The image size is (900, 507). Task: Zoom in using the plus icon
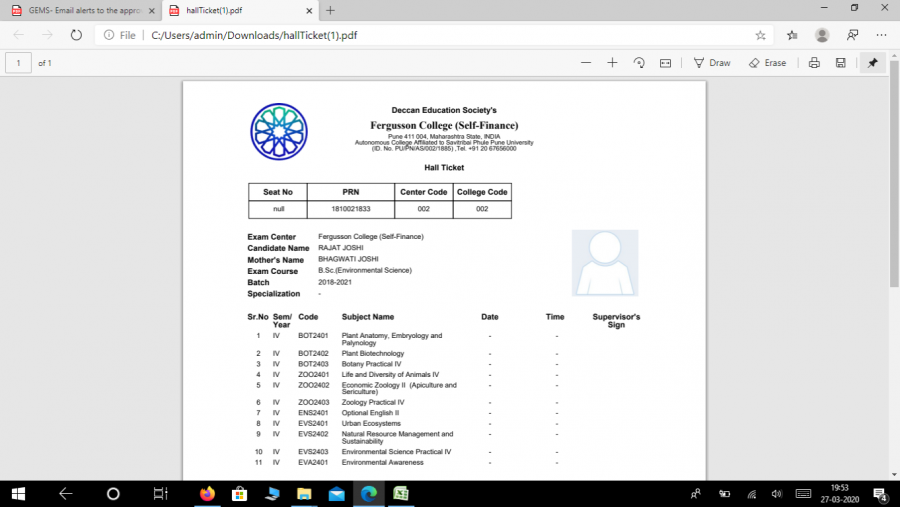pos(612,63)
